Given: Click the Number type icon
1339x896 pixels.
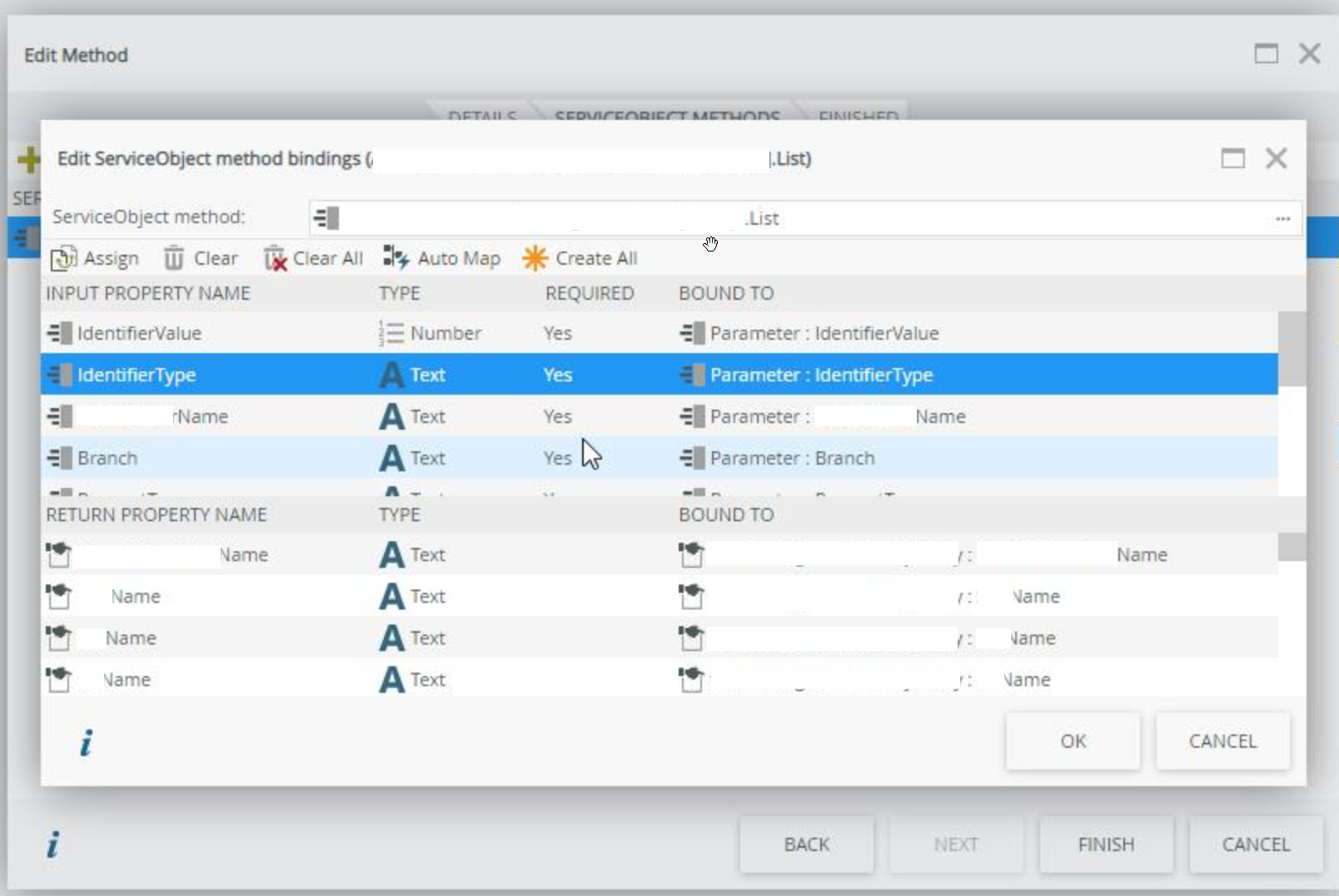Looking at the screenshot, I should (x=391, y=333).
